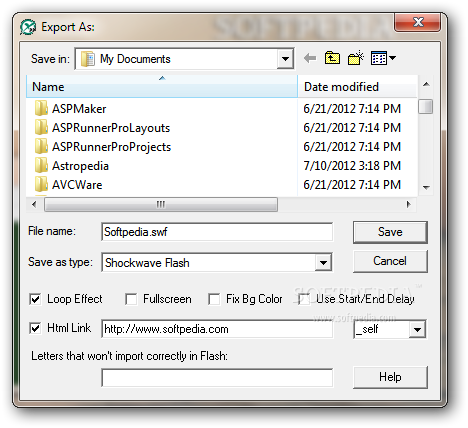
Task: Click the horizontal scrollbar left arrow
Action: click(x=34, y=204)
